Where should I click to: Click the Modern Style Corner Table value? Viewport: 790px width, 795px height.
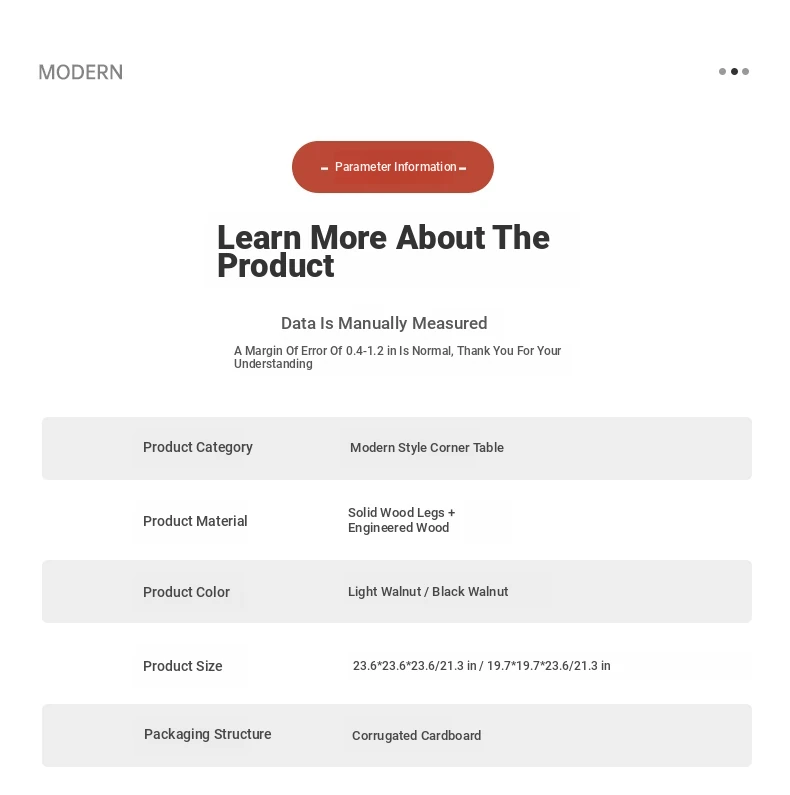coord(427,448)
